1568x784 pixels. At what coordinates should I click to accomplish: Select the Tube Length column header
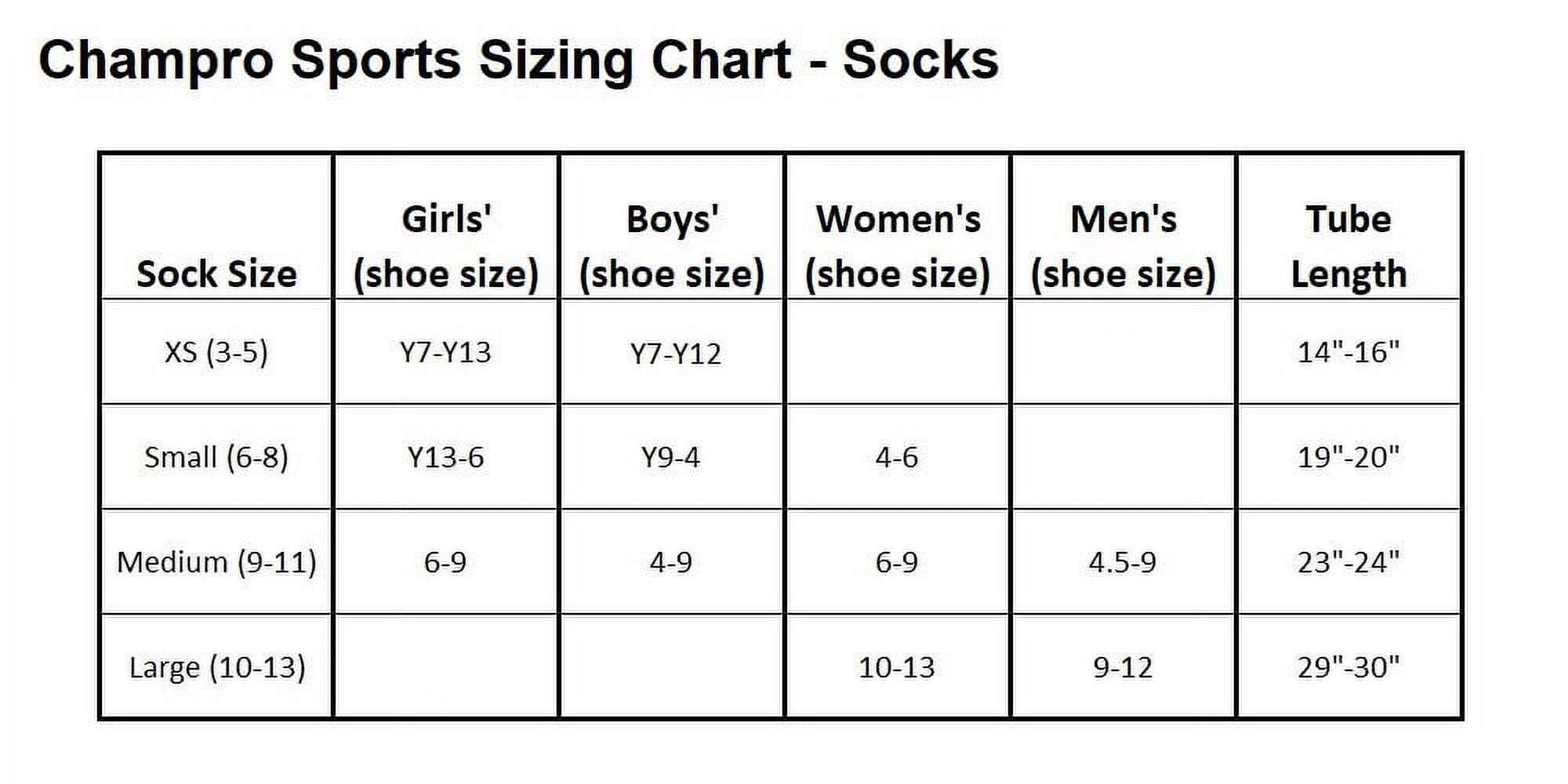[1348, 247]
